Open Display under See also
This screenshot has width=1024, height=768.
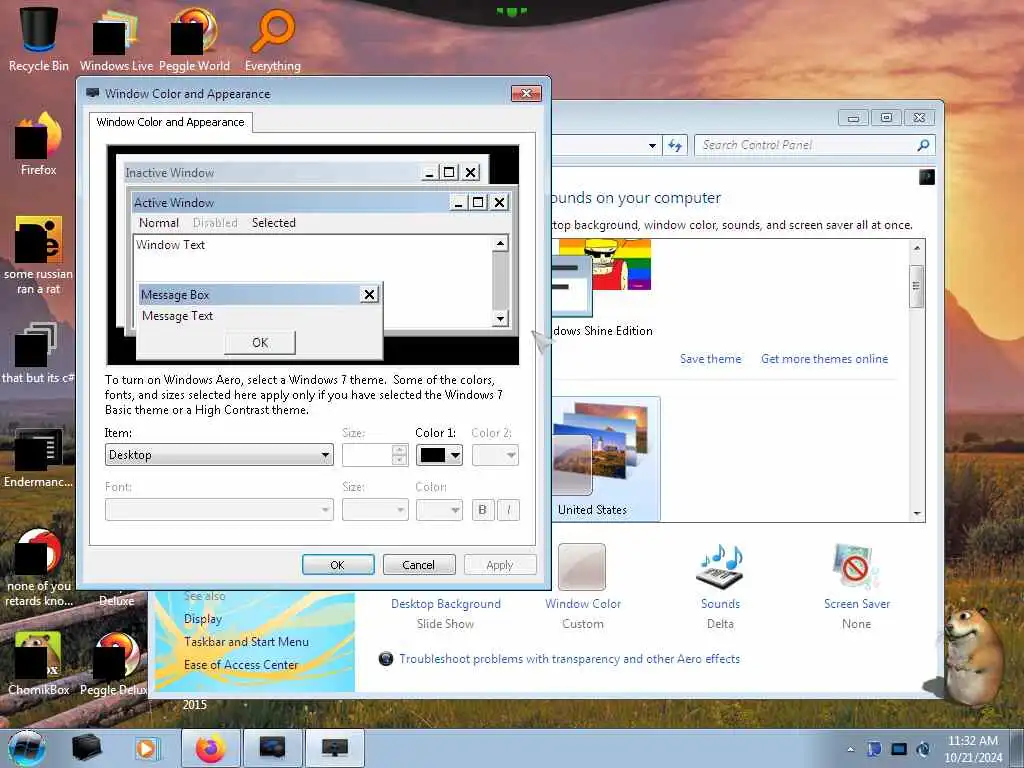click(x=203, y=619)
